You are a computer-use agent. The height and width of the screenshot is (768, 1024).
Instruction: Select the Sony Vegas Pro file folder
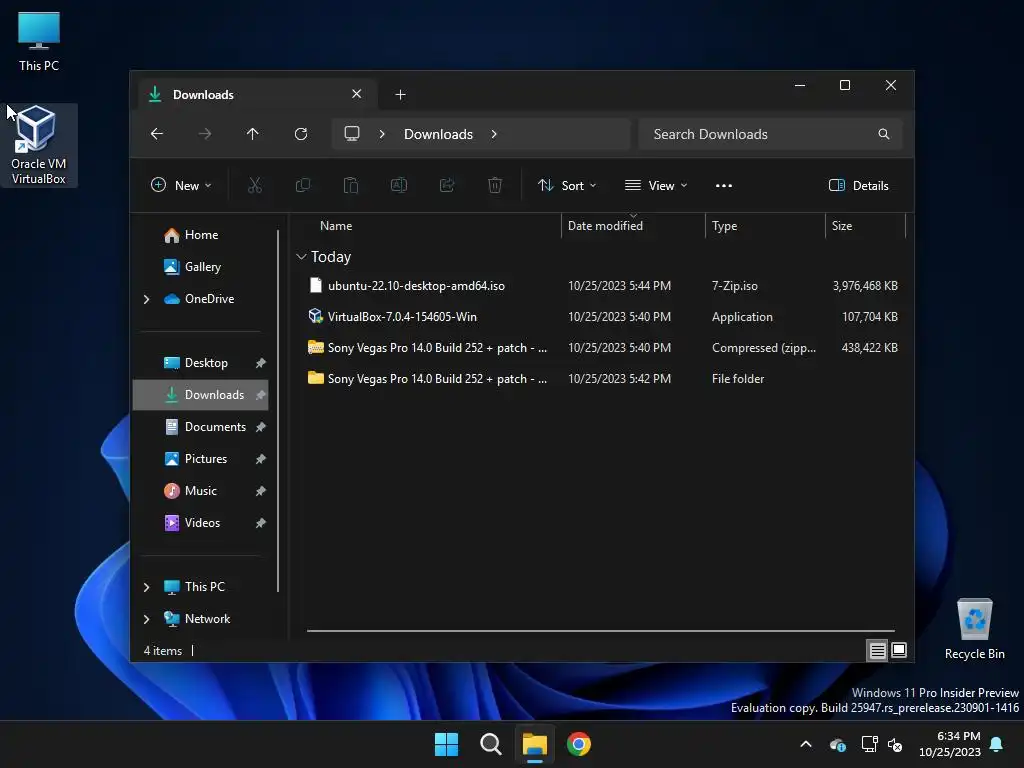click(602, 379)
